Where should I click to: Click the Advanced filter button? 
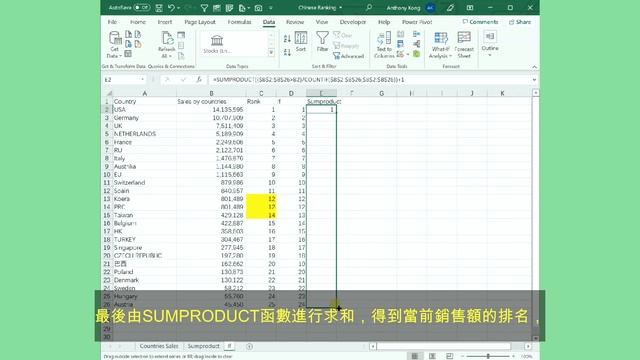[349, 56]
